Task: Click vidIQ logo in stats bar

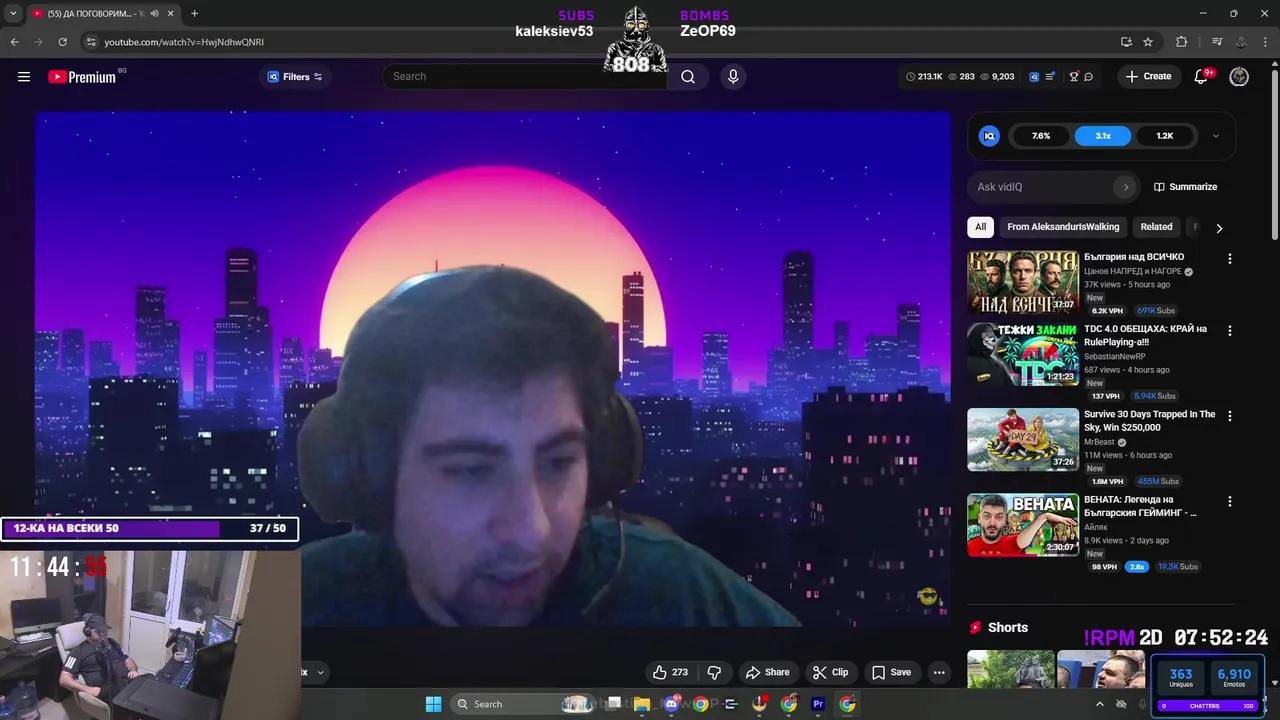Action: (x=1034, y=76)
